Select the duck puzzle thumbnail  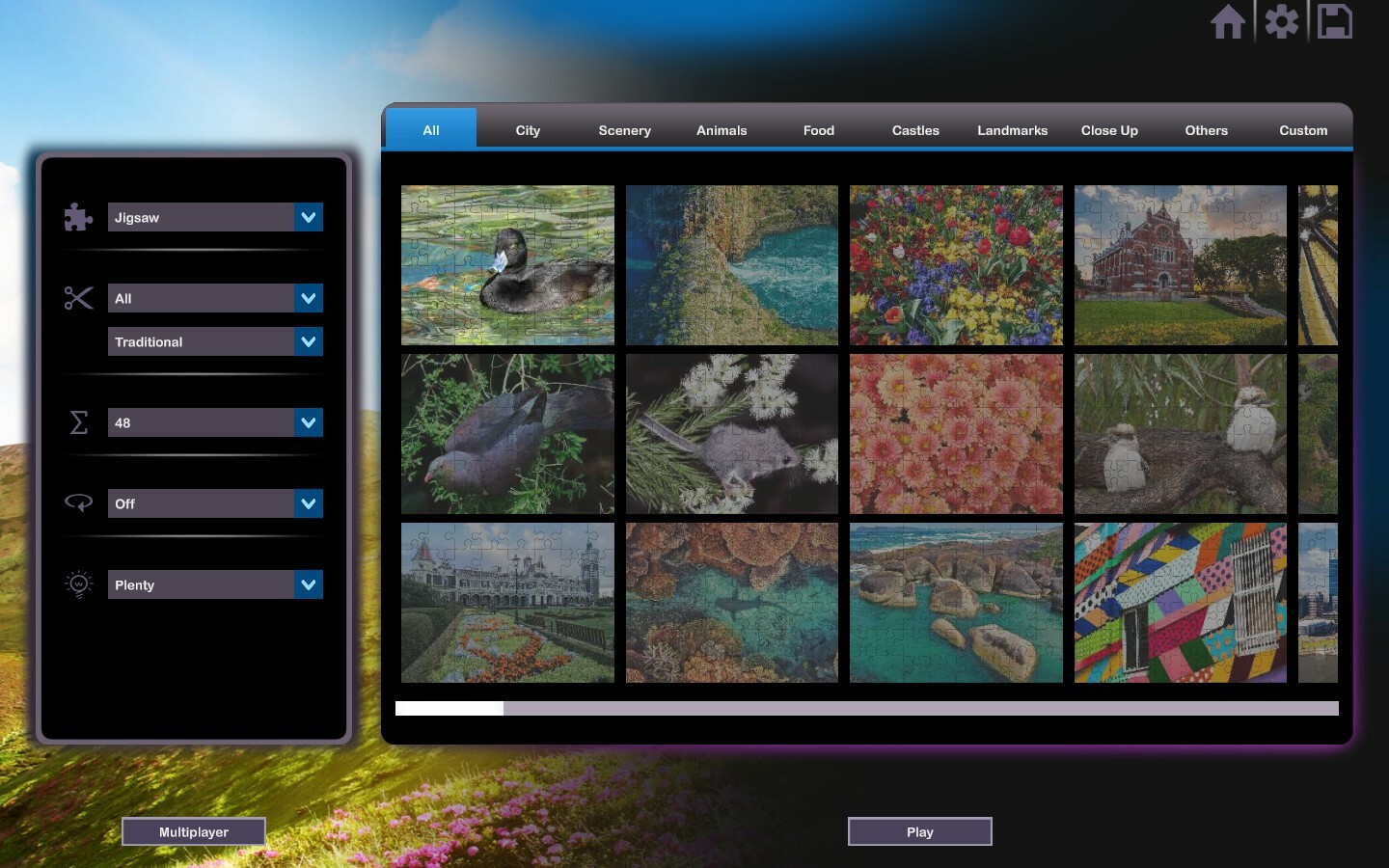click(x=507, y=265)
